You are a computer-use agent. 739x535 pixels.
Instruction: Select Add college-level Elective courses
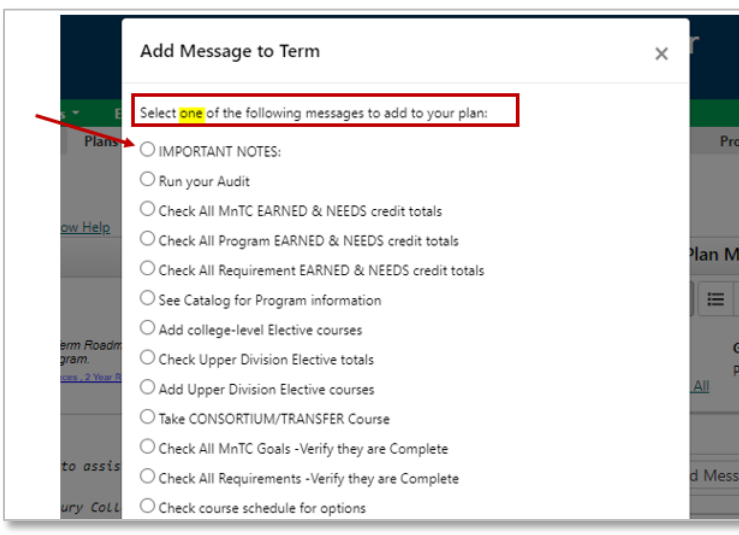click(148, 328)
